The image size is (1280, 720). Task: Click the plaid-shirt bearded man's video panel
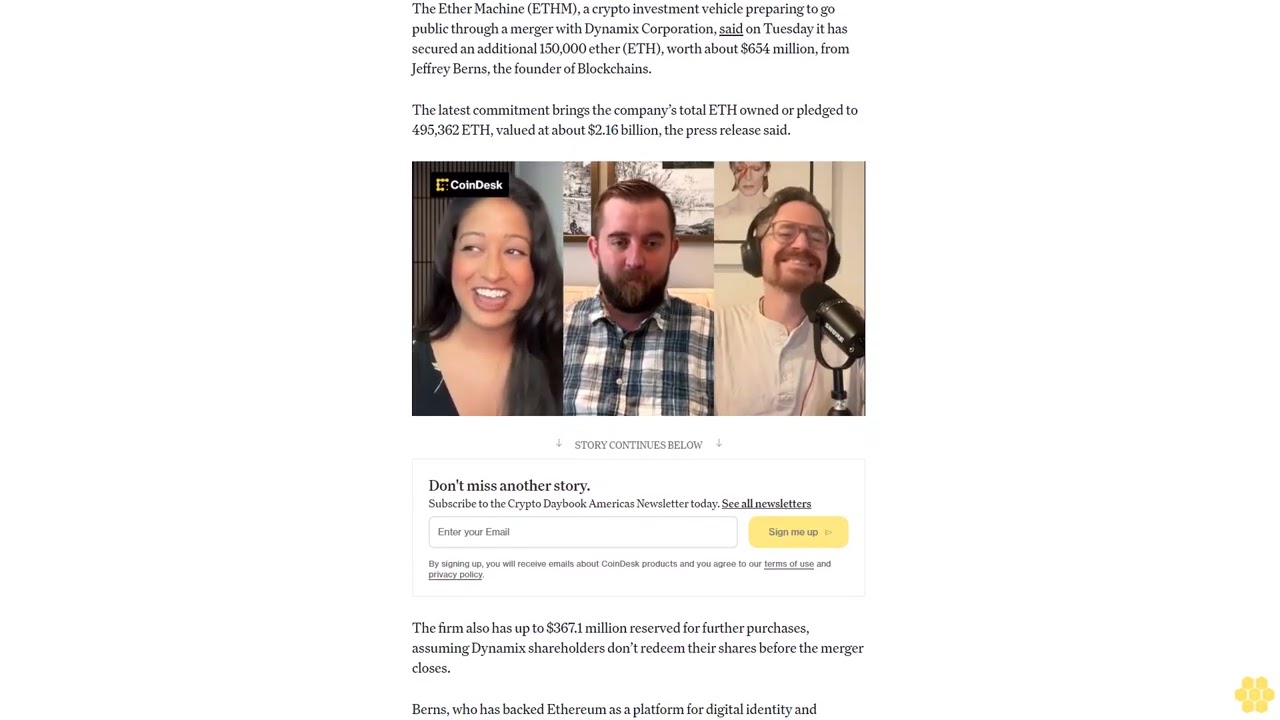(x=638, y=288)
